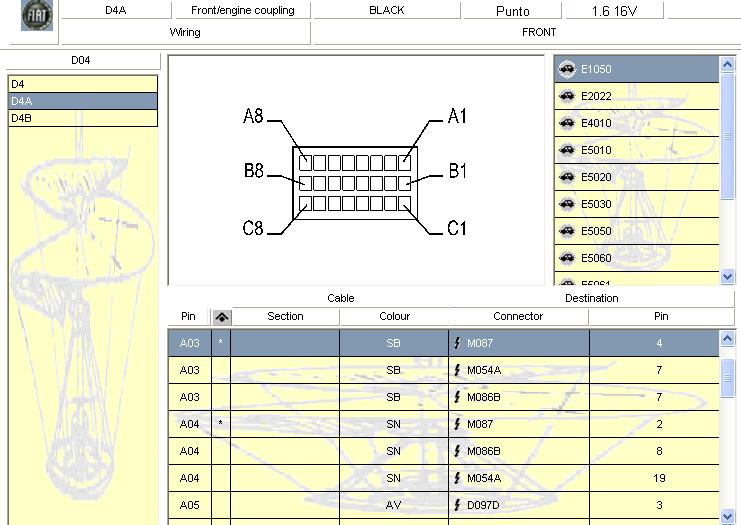
Task: Select connector M087 in A04 row
Action: pos(519,424)
